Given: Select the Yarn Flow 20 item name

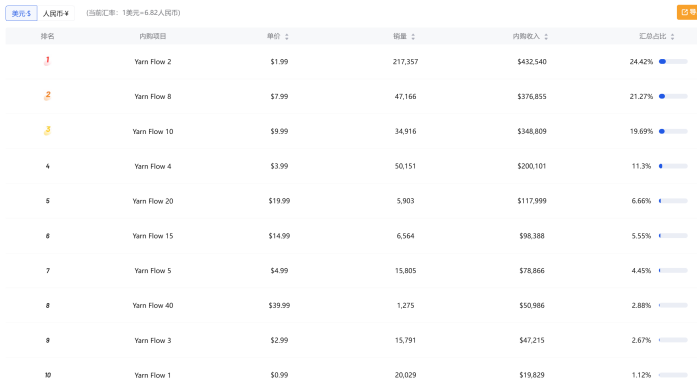Looking at the screenshot, I should tap(153, 201).
